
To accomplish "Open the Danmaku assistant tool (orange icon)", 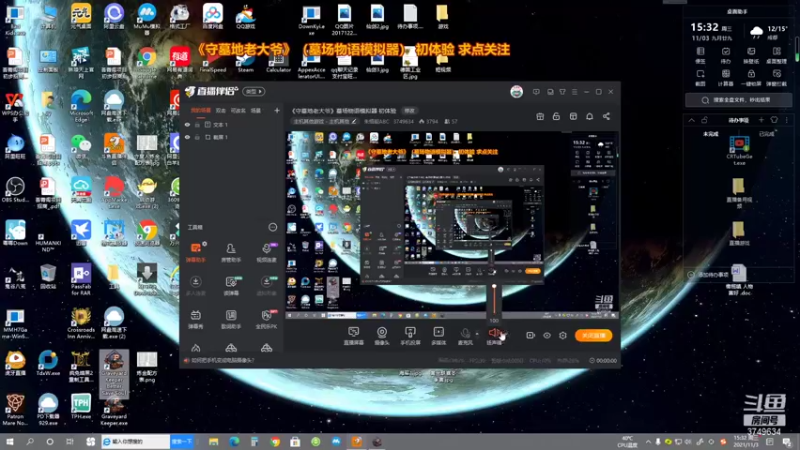I will tap(196, 252).
